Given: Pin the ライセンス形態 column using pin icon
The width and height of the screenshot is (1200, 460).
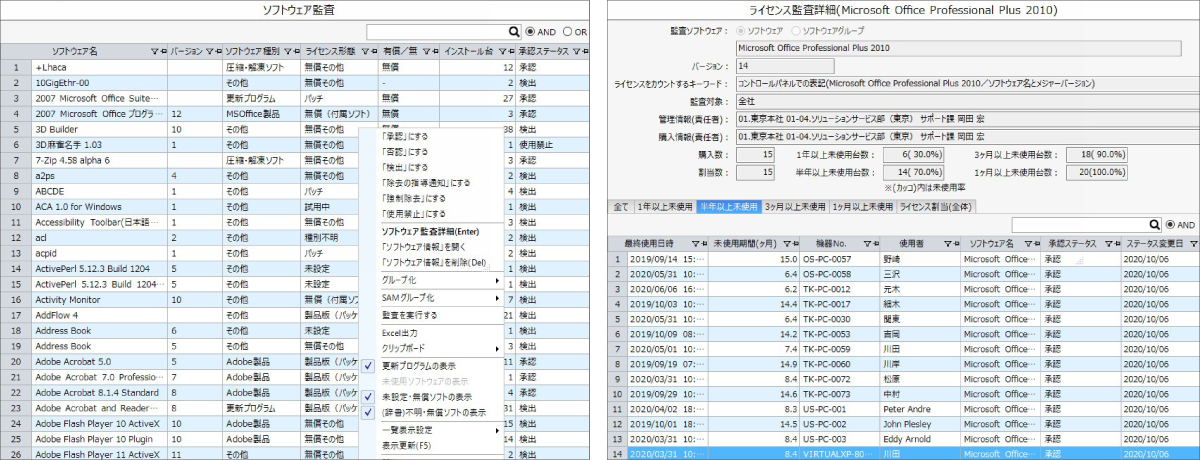Looking at the screenshot, I should [x=372, y=50].
